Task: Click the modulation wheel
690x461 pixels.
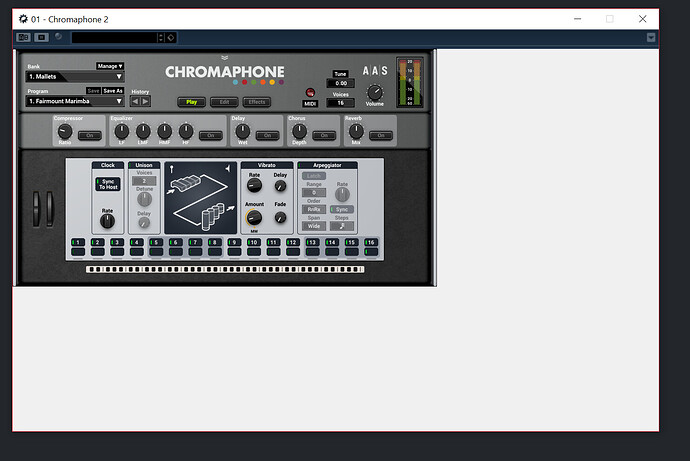Action: click(x=50, y=209)
